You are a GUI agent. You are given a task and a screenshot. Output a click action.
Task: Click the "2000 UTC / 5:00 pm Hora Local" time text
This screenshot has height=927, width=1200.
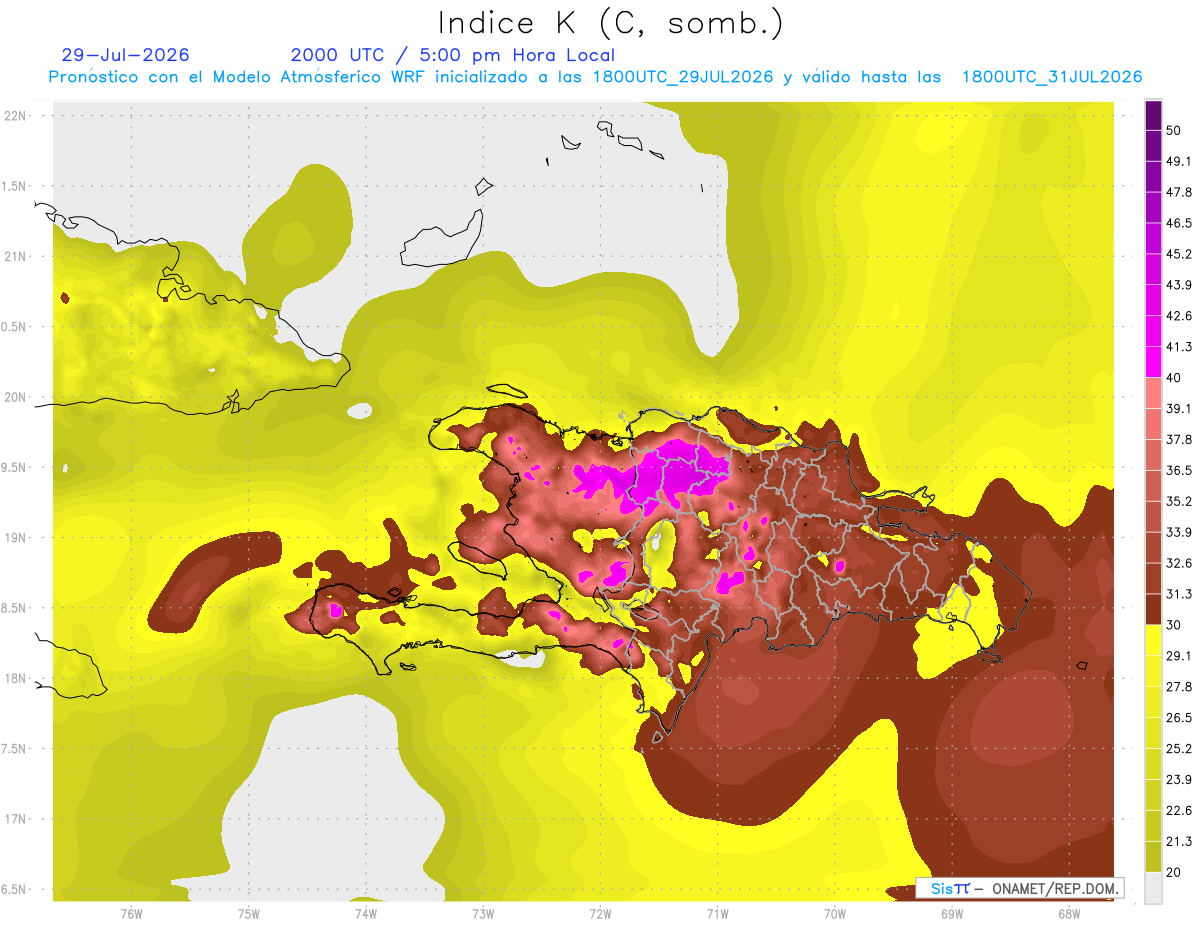tap(453, 55)
